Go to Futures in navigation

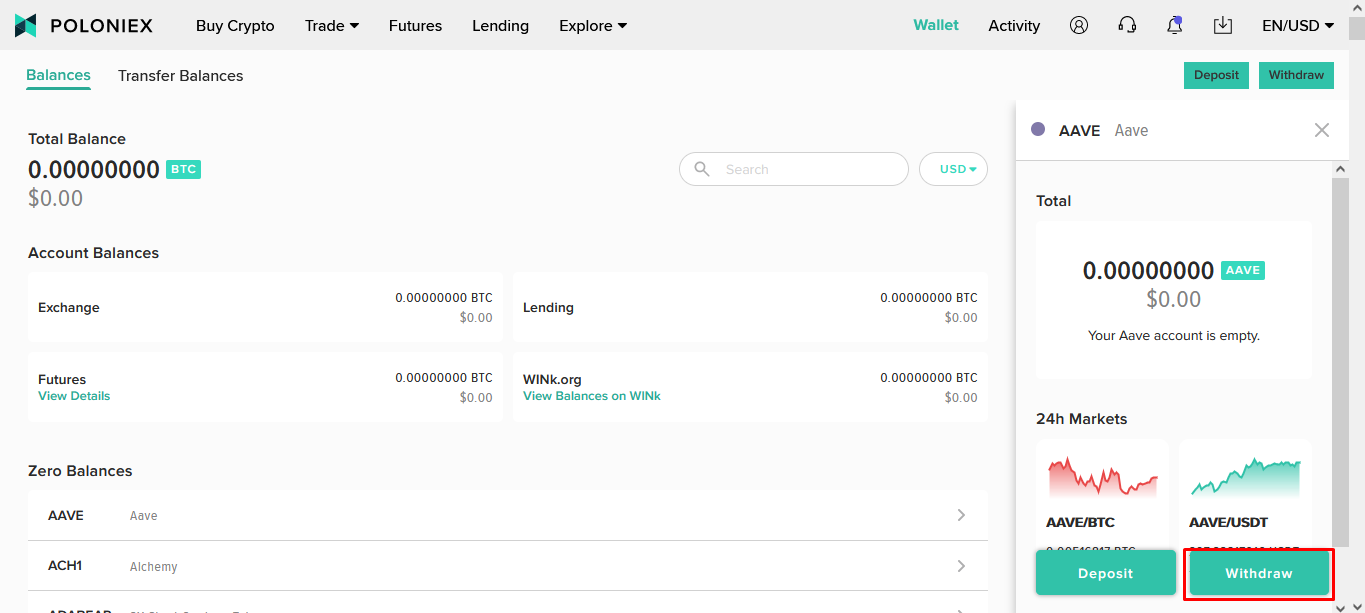click(x=415, y=25)
